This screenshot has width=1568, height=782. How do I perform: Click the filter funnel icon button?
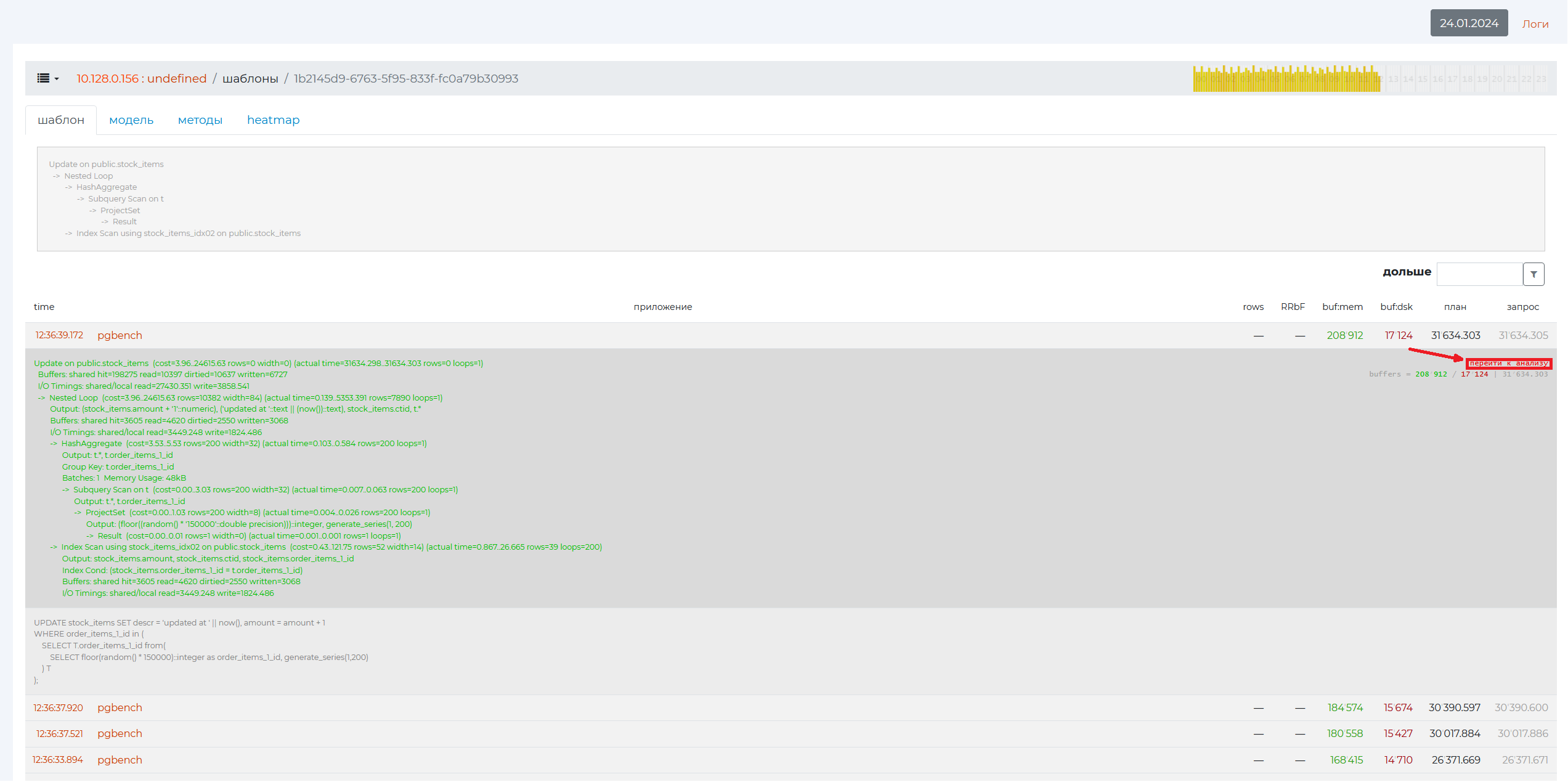pyautogui.click(x=1533, y=274)
